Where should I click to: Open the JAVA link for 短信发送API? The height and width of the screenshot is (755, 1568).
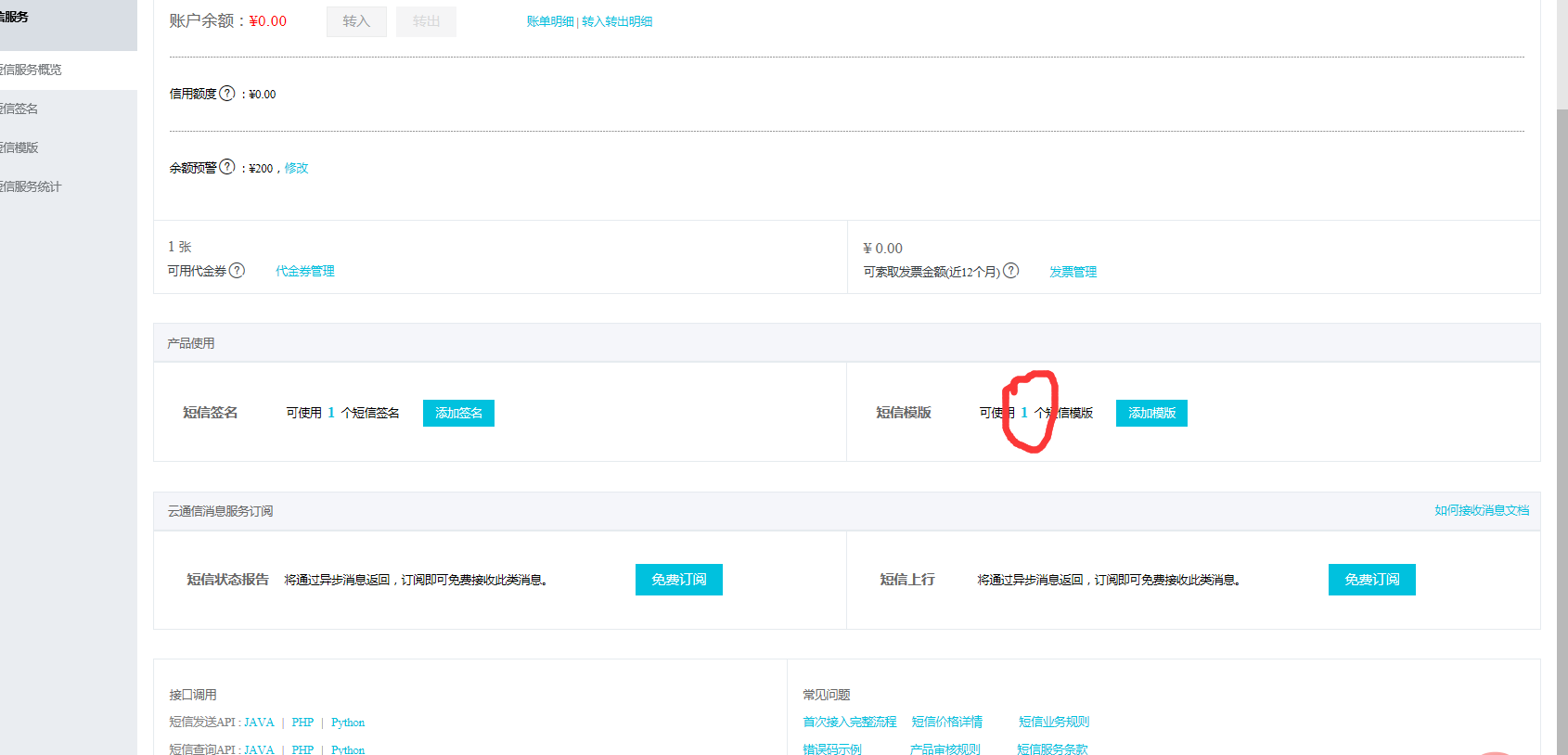click(260, 723)
